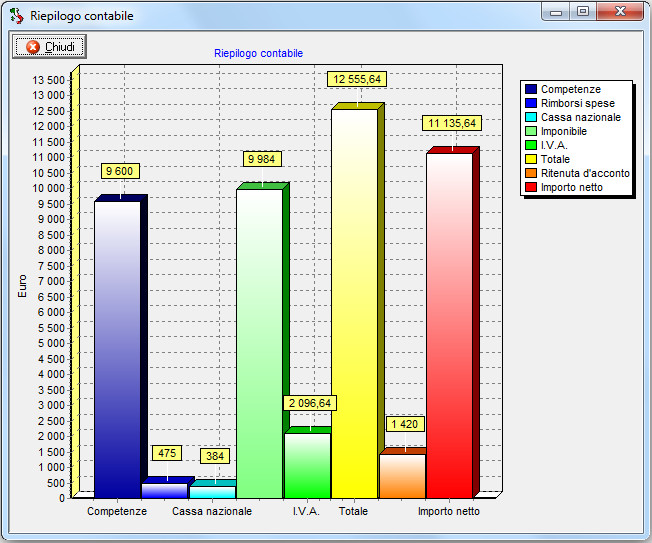Click the 2 096,64 value label
This screenshot has height=543, width=652.
coord(310,403)
